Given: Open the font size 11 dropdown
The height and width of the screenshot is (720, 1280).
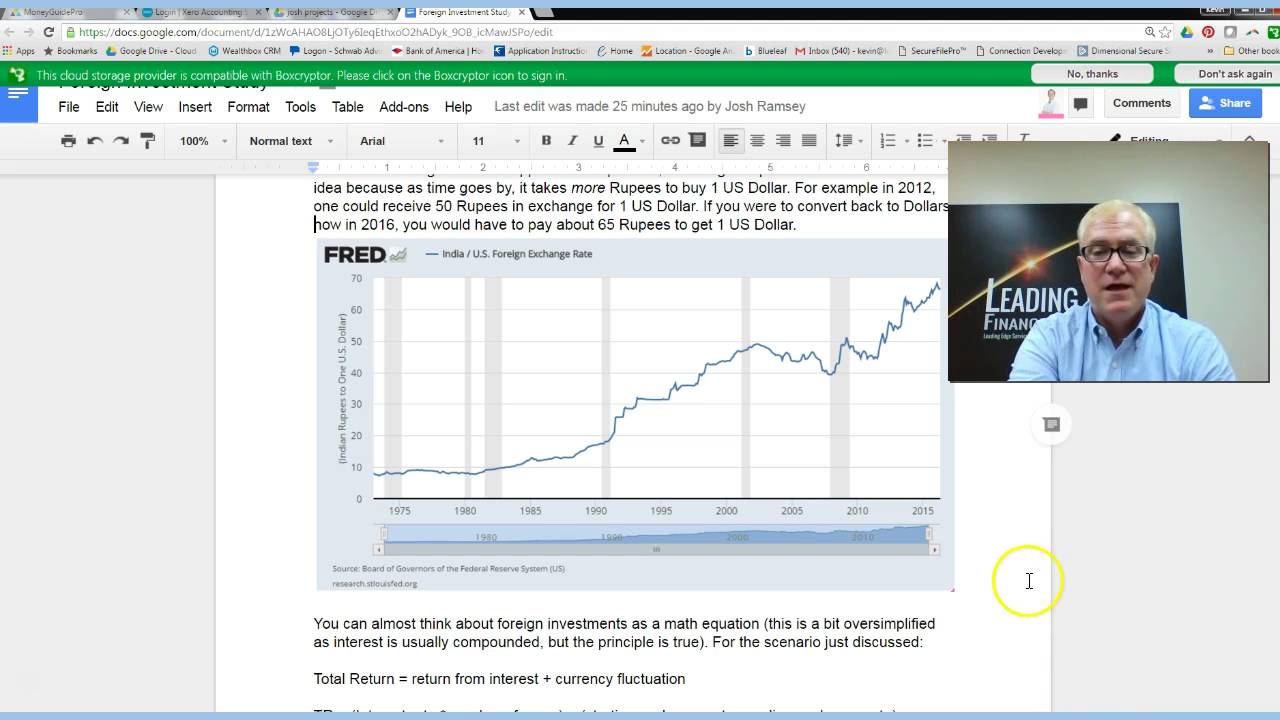Looking at the screenshot, I should pos(496,141).
